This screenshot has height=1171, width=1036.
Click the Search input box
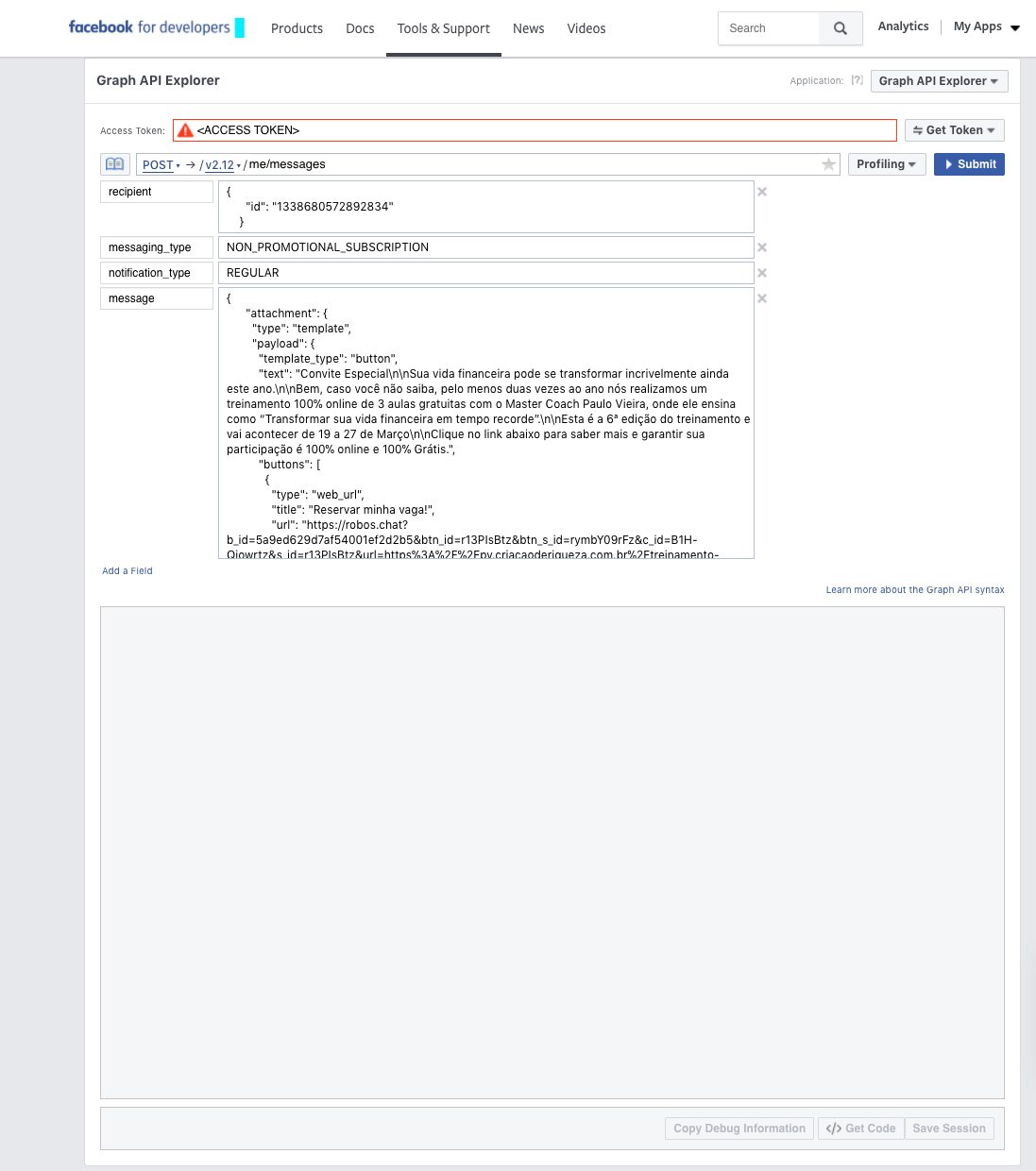click(770, 28)
